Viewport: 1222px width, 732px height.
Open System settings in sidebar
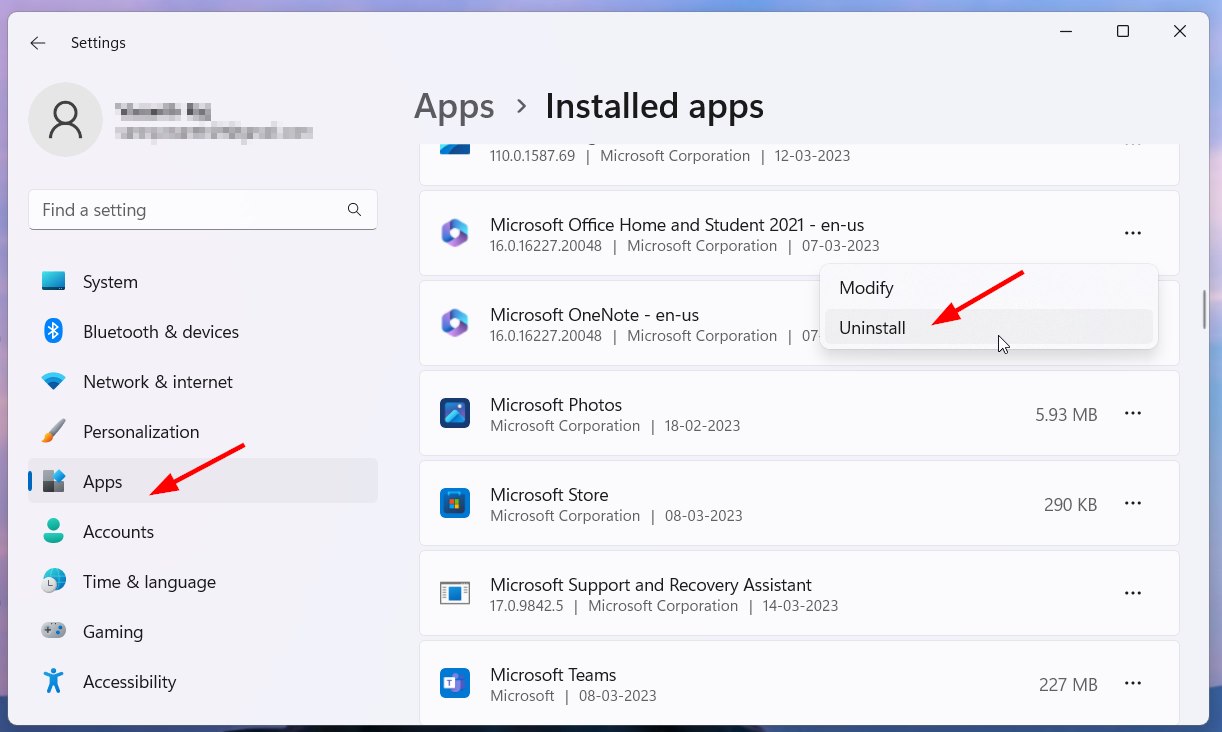click(203, 282)
